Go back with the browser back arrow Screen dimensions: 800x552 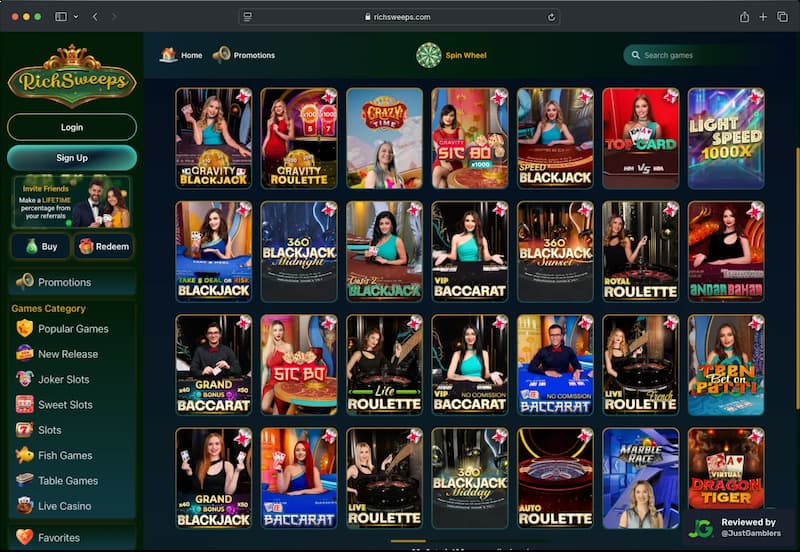coord(95,17)
